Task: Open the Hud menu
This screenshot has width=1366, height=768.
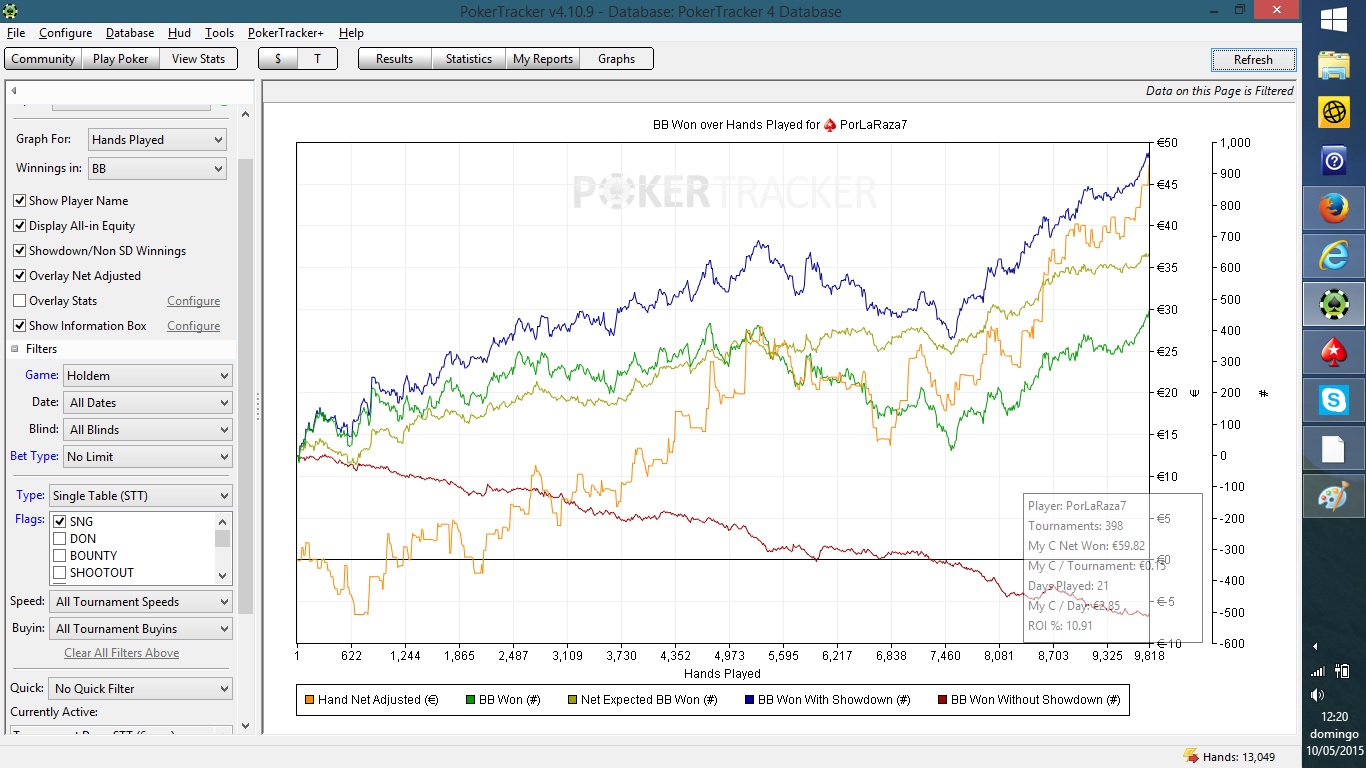Action: point(179,33)
